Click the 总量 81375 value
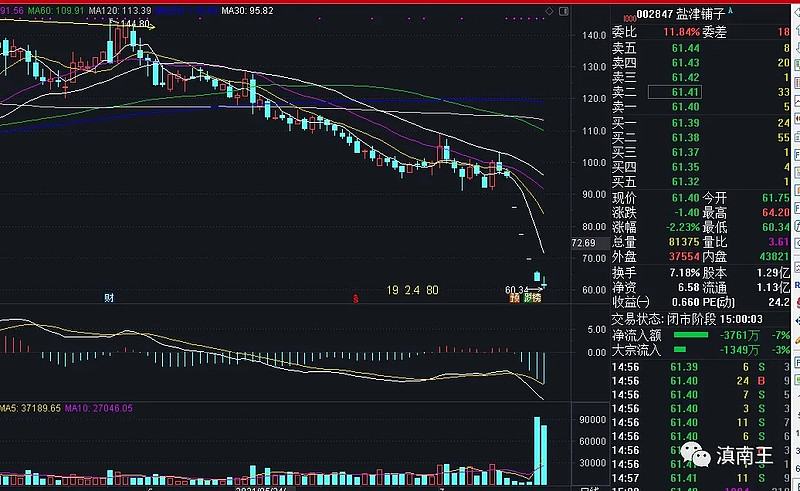Image resolution: width=800 pixels, height=491 pixels. click(684, 242)
